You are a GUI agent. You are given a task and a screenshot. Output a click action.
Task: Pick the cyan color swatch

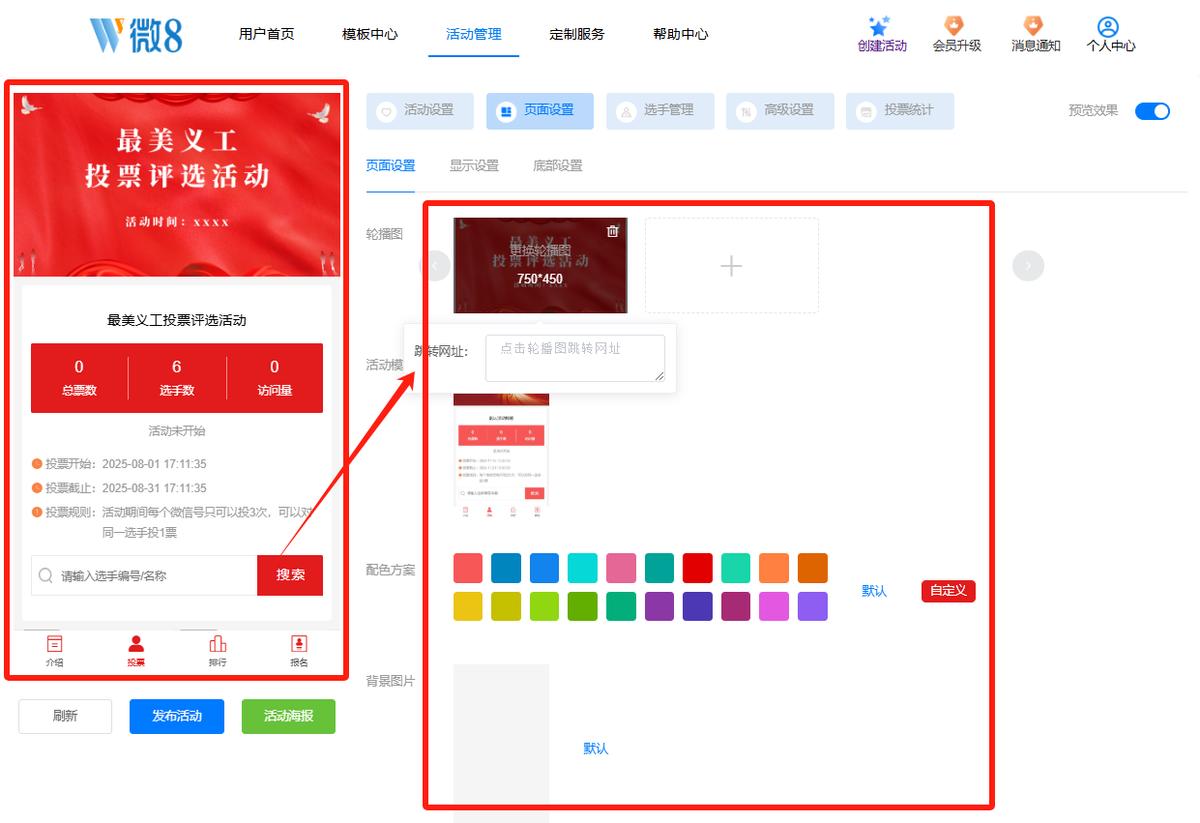click(x=582, y=568)
